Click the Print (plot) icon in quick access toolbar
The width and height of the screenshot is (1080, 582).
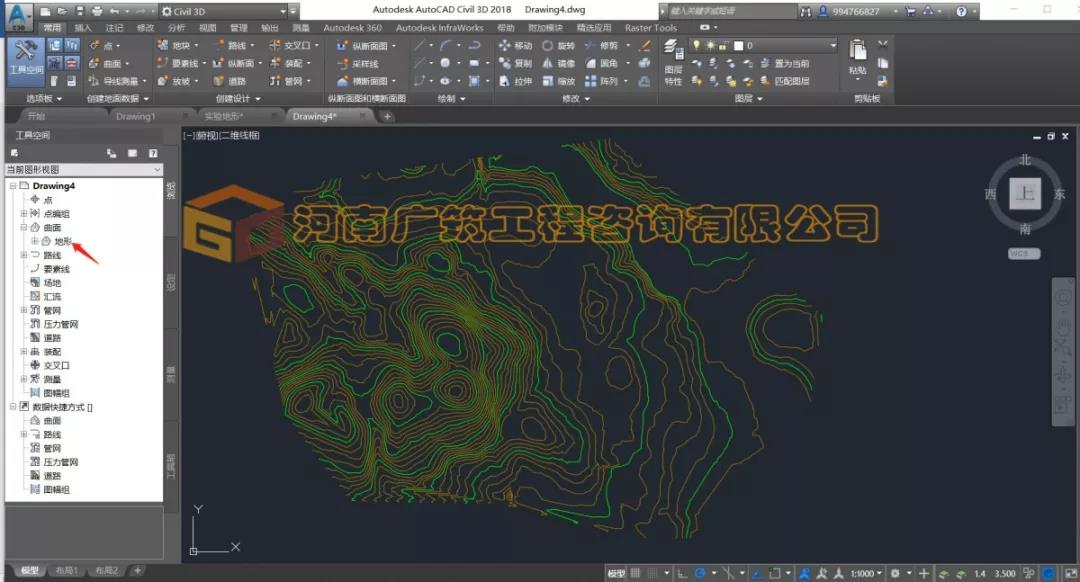coord(97,11)
